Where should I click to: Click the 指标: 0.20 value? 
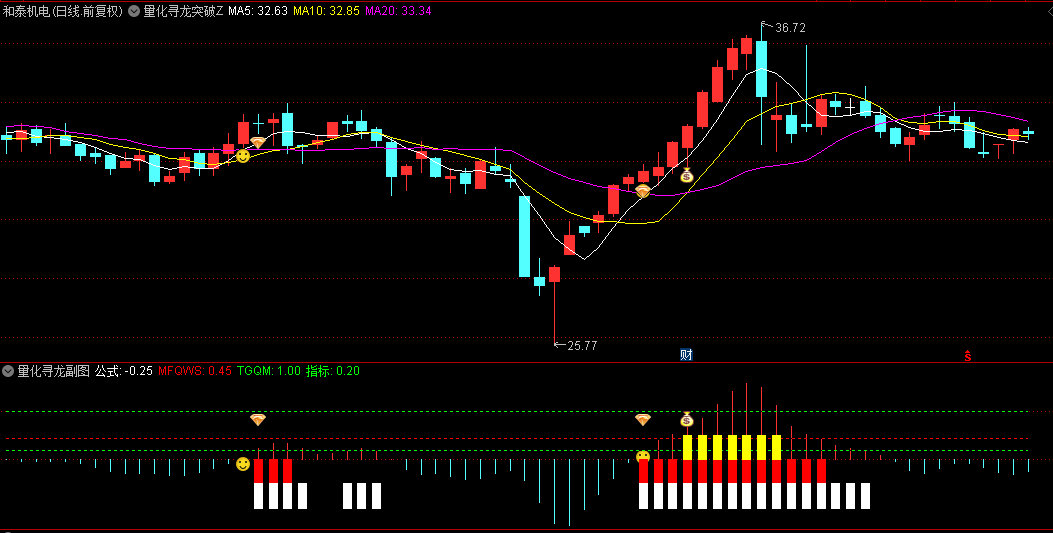(x=333, y=371)
